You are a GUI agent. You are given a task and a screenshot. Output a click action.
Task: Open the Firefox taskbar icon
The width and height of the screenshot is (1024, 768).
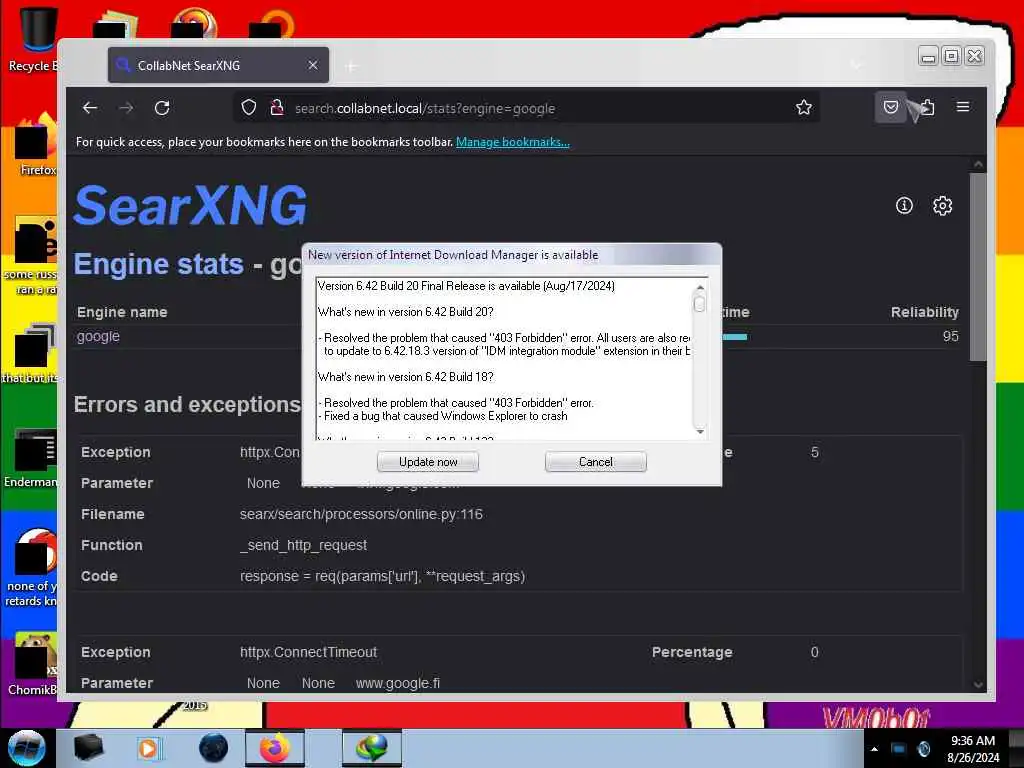click(275, 748)
